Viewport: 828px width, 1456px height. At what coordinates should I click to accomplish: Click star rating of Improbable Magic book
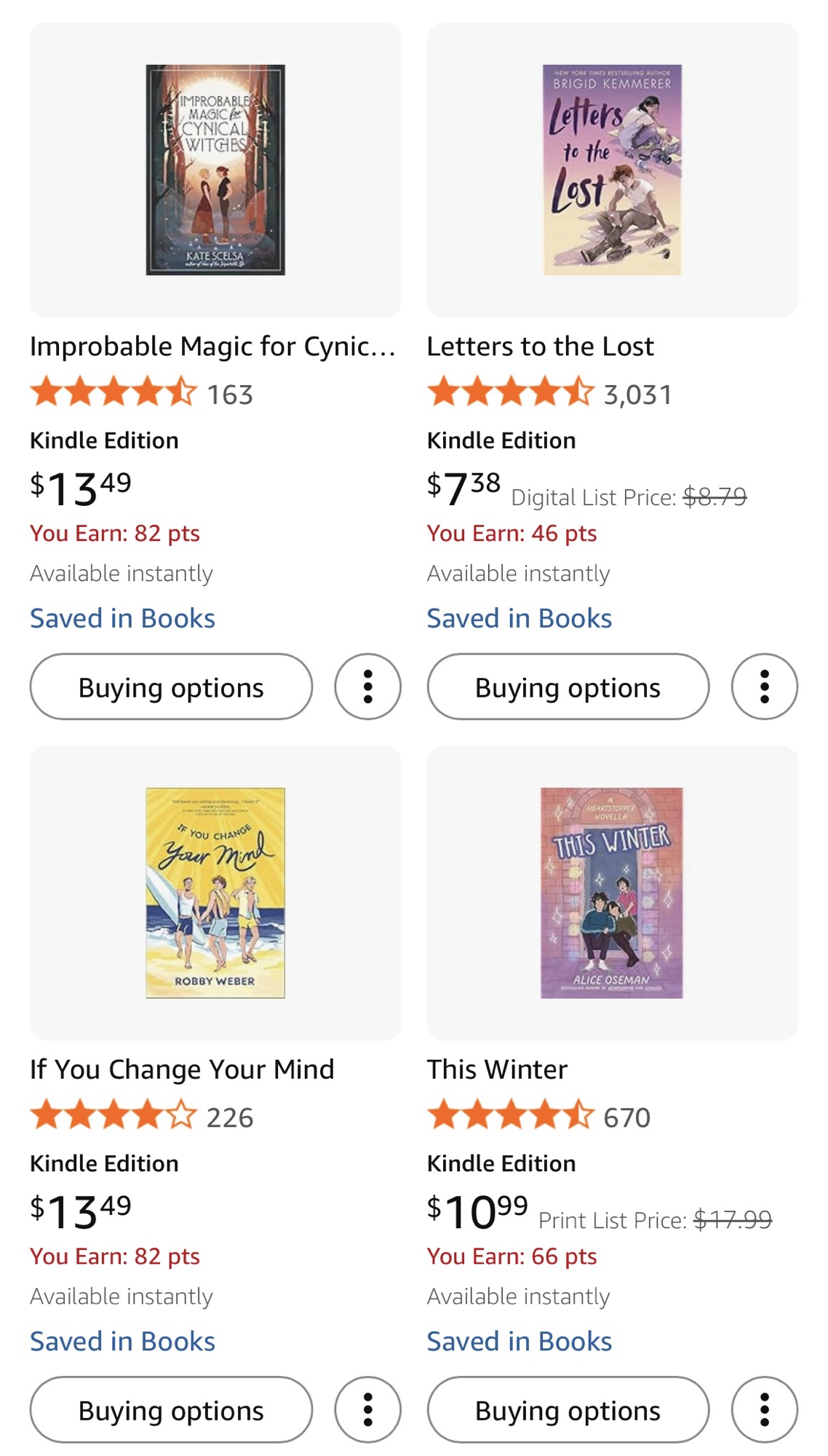(114, 392)
